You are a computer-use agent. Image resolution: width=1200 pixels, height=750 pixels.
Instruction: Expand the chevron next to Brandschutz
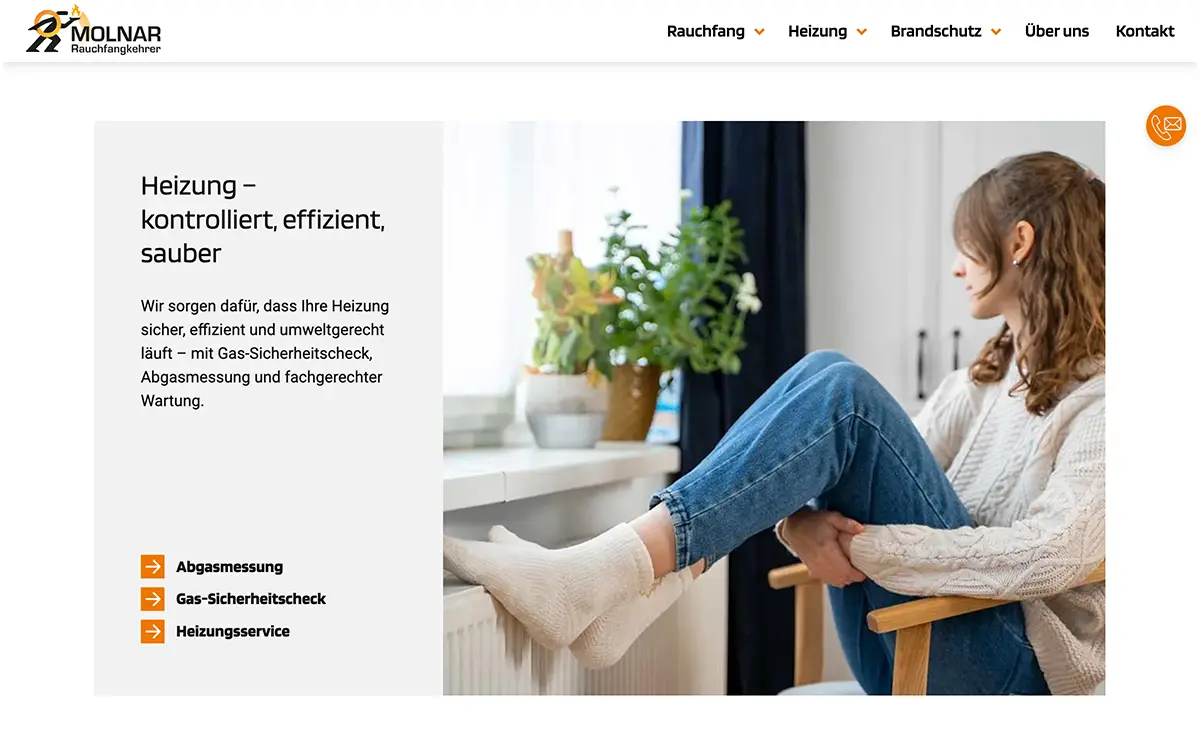click(x=996, y=32)
